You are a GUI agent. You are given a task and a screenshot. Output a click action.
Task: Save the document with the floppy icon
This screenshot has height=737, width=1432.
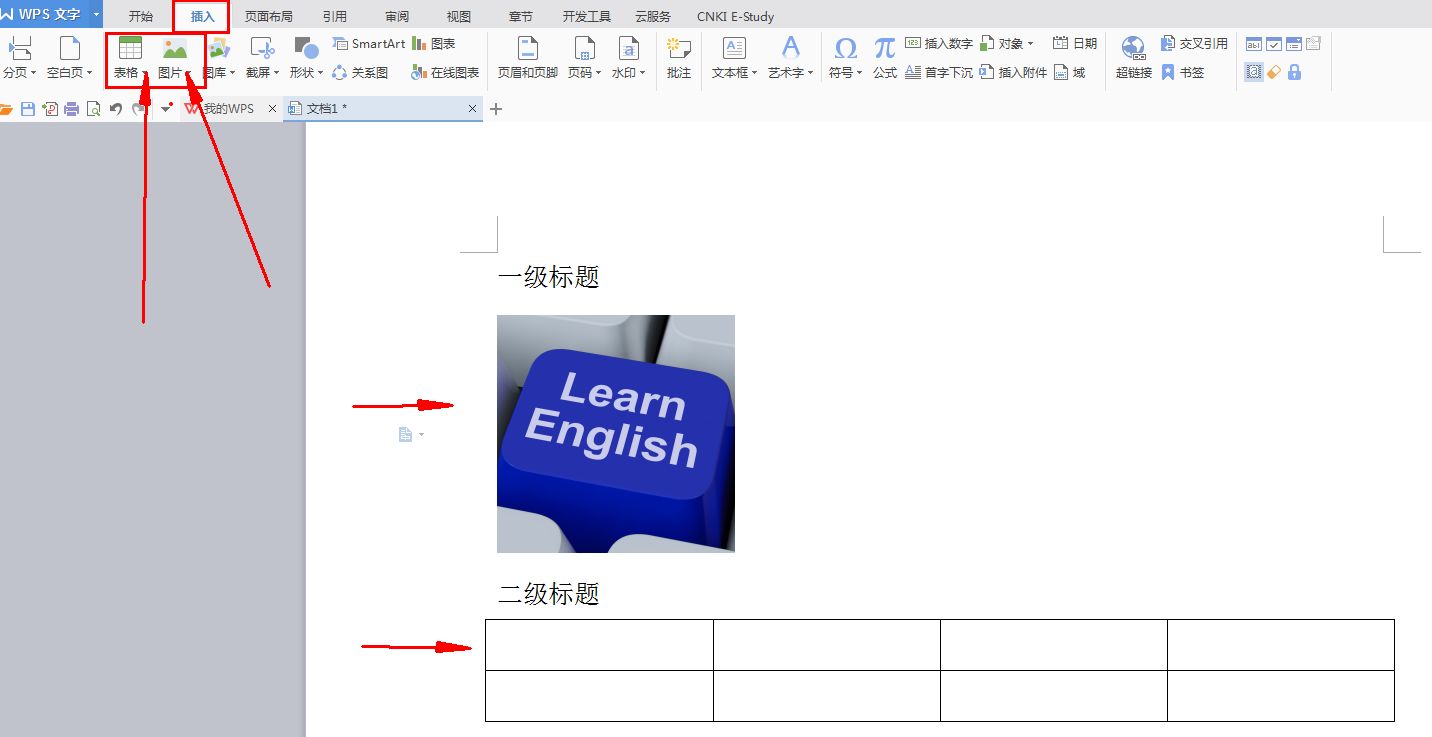pos(28,109)
